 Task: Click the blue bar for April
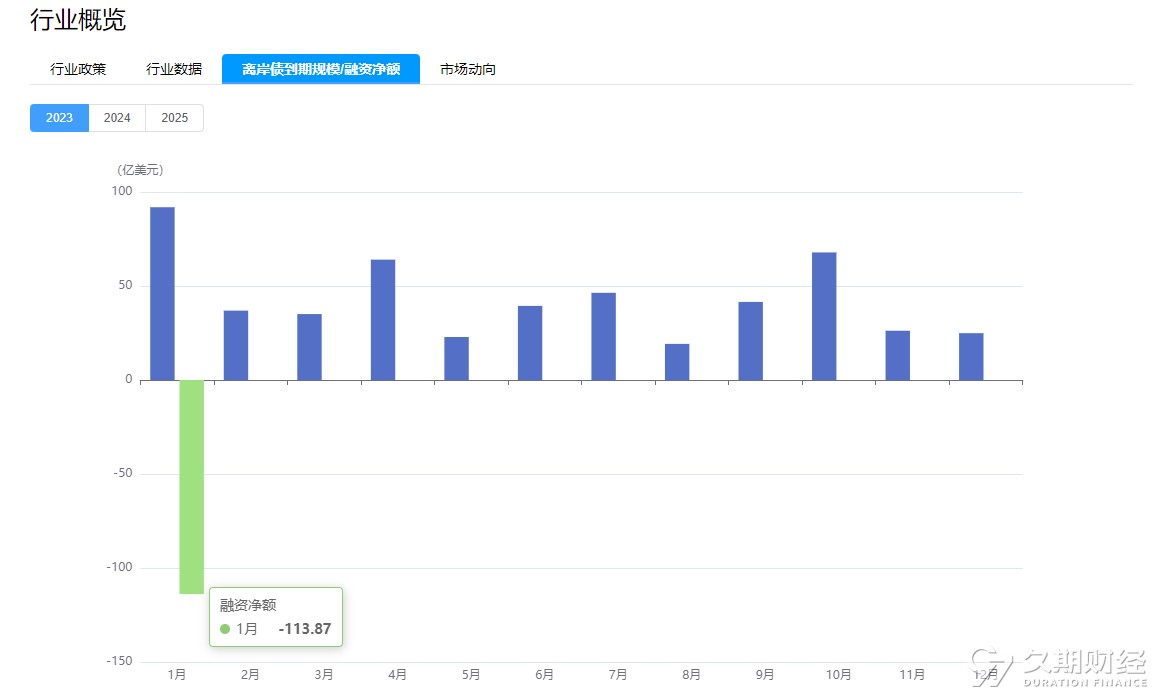383,320
